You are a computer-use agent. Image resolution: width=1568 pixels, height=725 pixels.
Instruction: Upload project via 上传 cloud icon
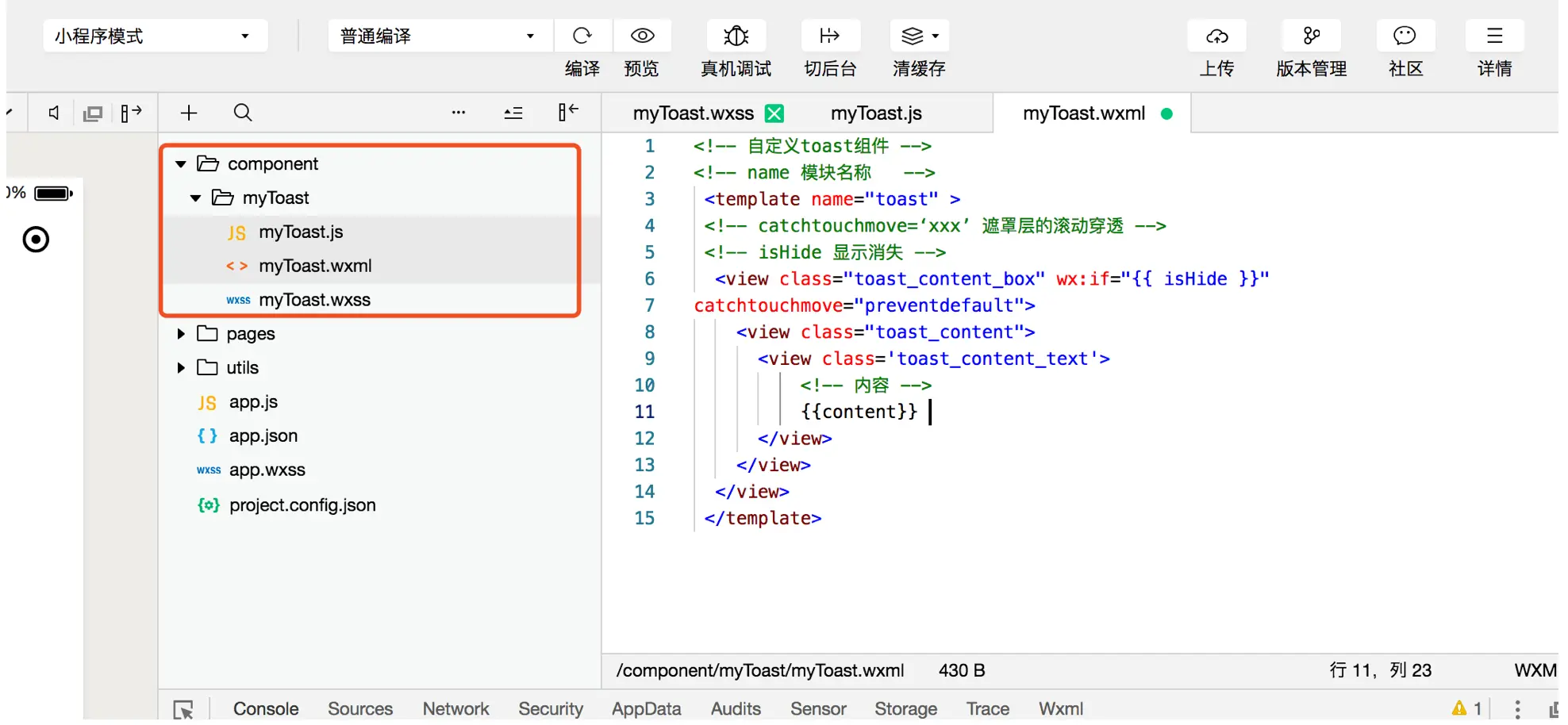(1216, 36)
